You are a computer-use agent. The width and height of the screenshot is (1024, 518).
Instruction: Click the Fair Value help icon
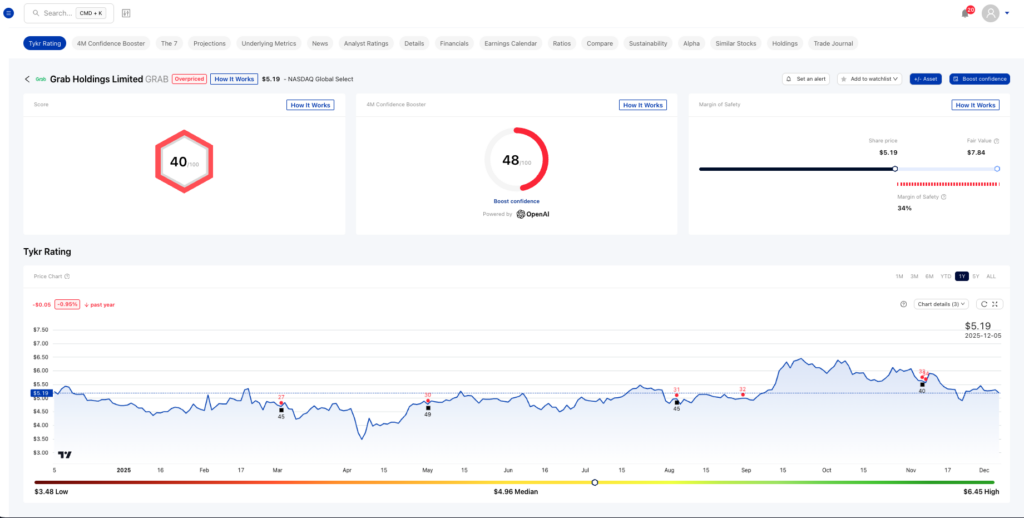click(x=996, y=140)
